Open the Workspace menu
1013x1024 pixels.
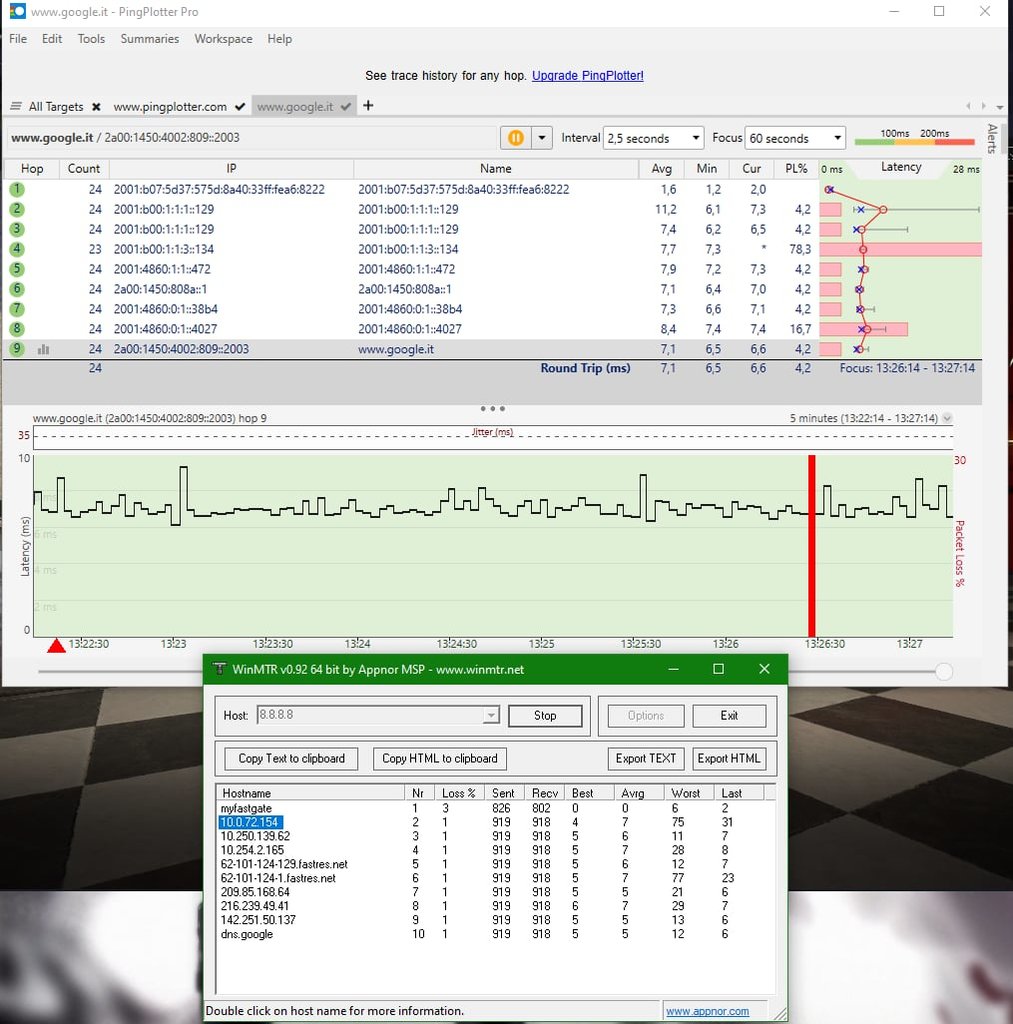[223, 39]
